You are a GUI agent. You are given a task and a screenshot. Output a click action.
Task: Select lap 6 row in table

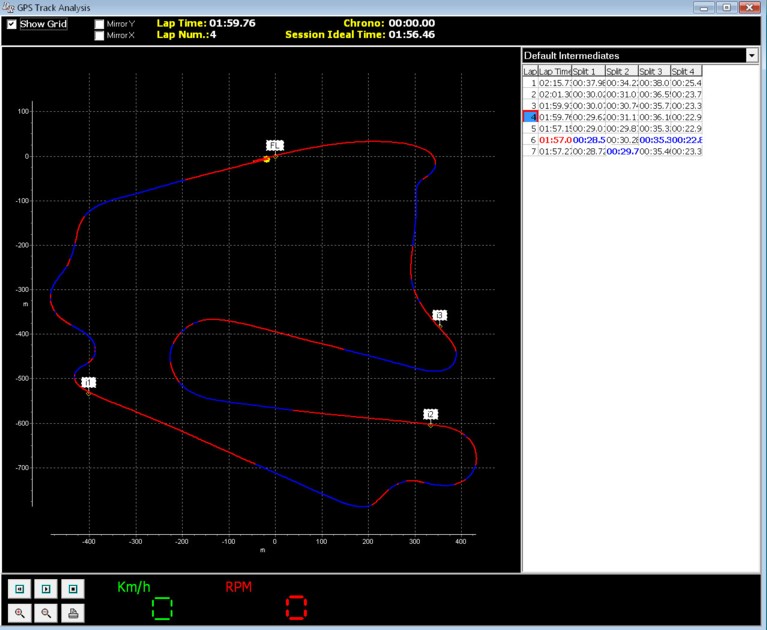(x=554, y=140)
